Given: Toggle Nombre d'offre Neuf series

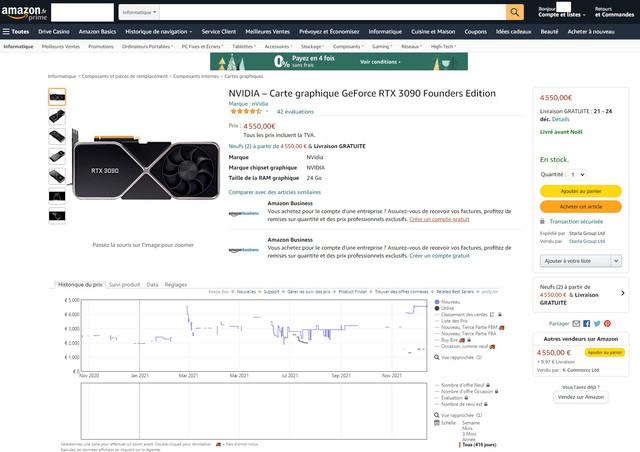Looking at the screenshot, I should [459, 385].
